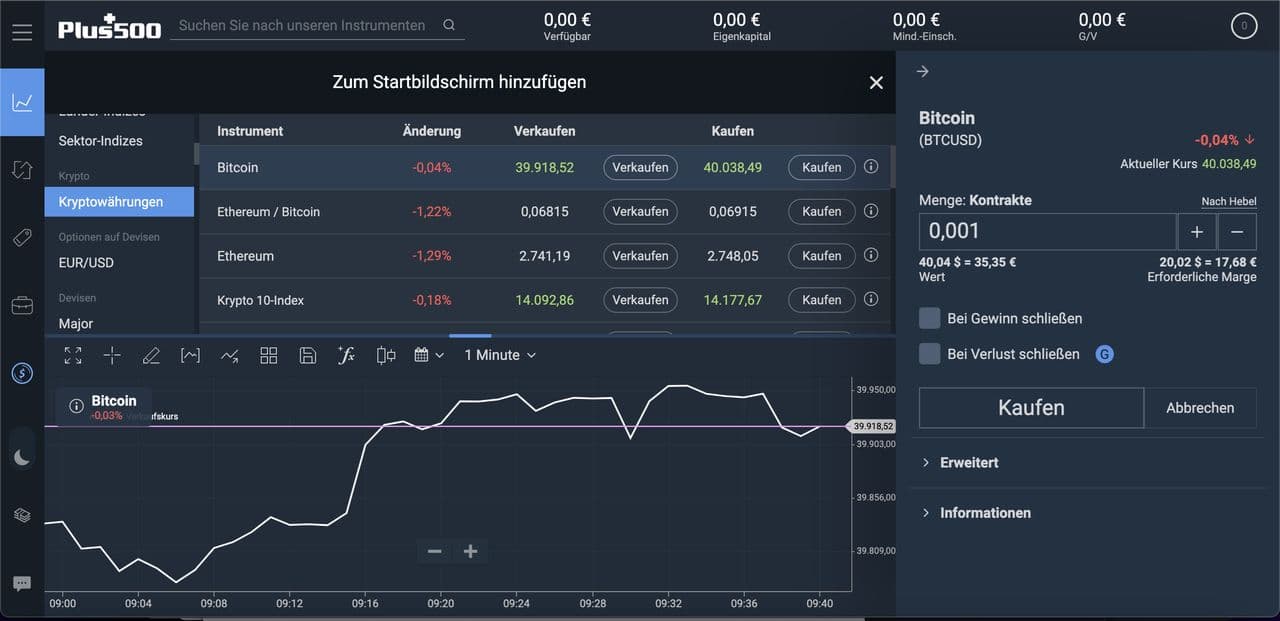This screenshot has width=1280, height=621.
Task: Tick the 'Bei Verlust schließen' checkbox
Action: tap(930, 354)
